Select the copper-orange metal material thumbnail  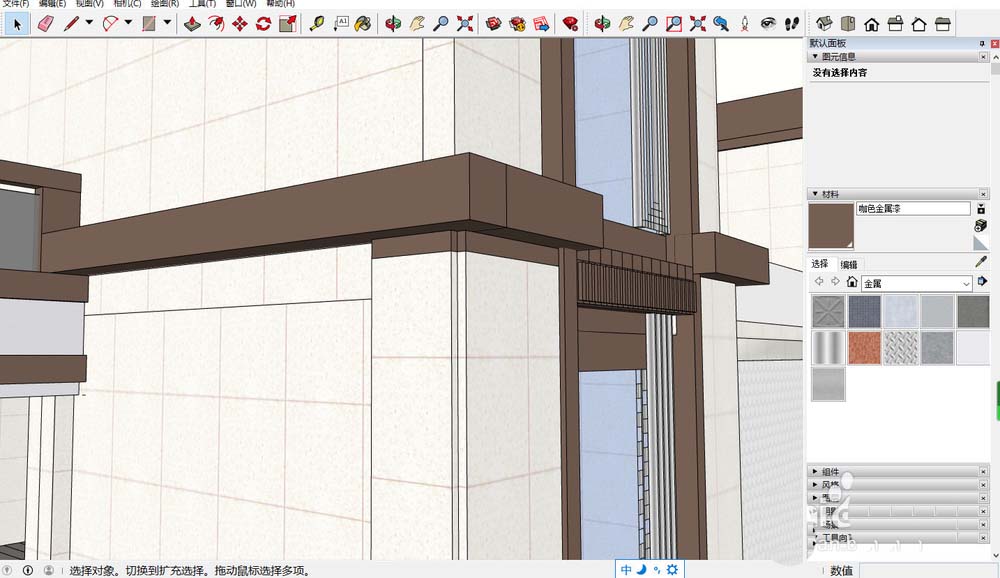click(864, 348)
